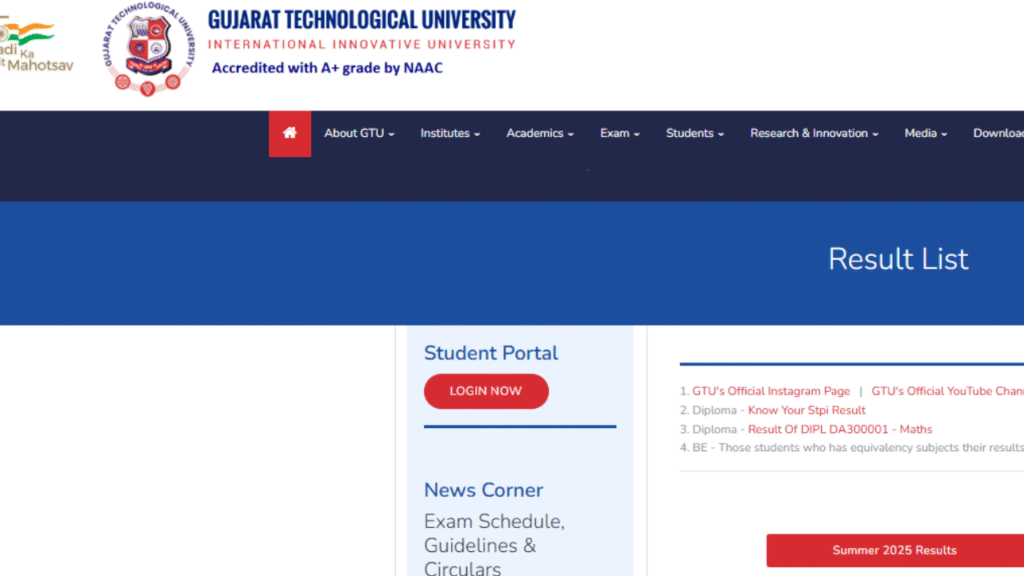Open the Exam menu in navbar
This screenshot has width=1024, height=576.
point(619,134)
